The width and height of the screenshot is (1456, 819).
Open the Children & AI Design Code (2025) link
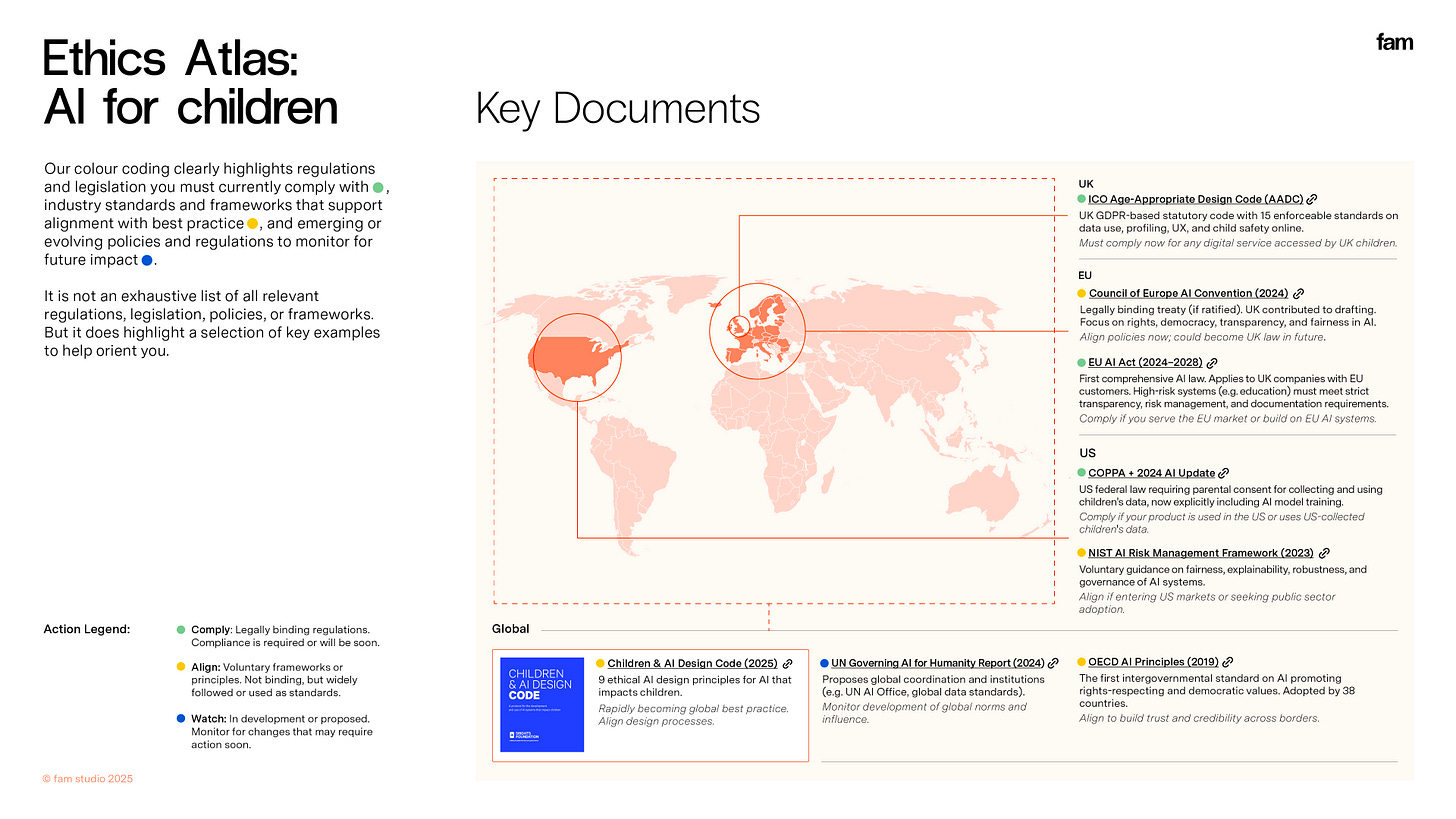693,663
